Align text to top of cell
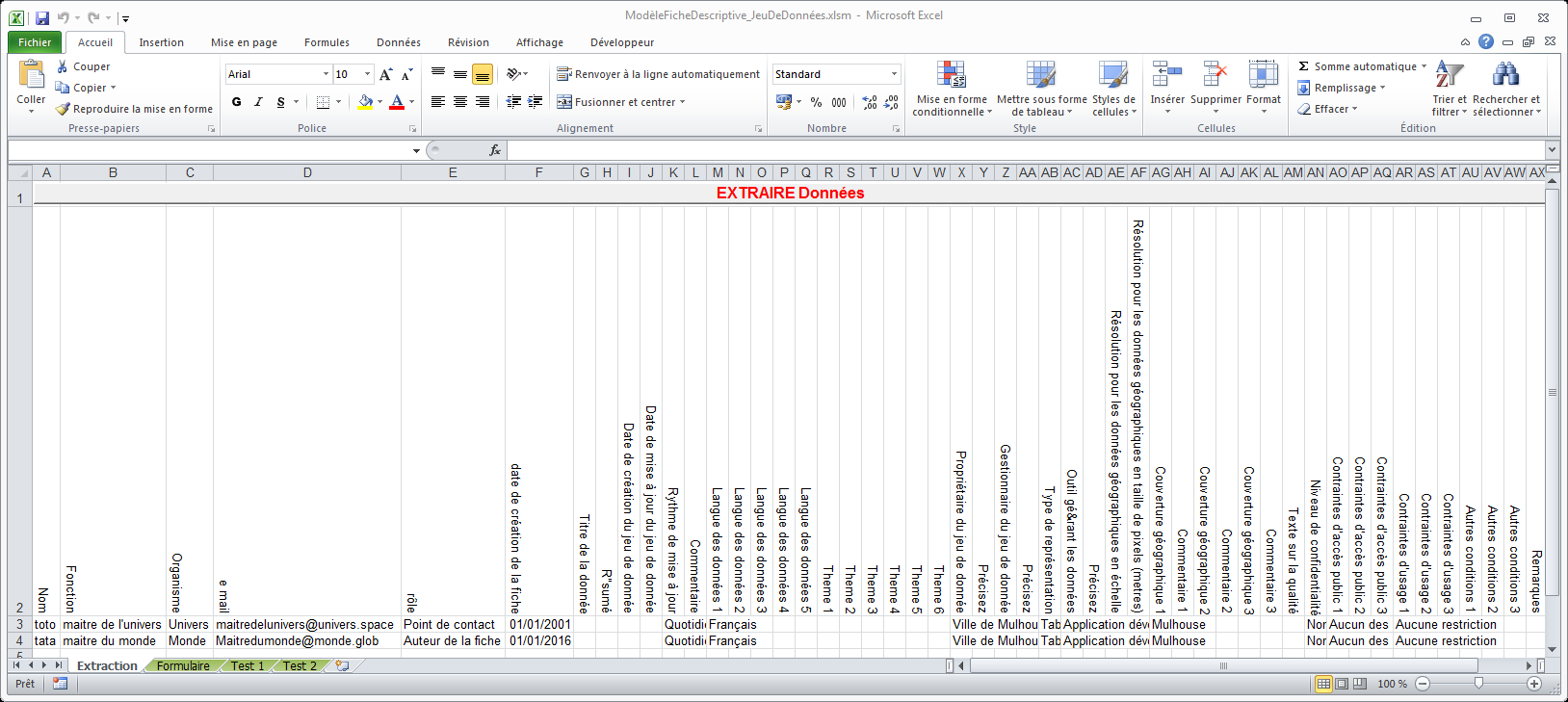 tap(438, 74)
